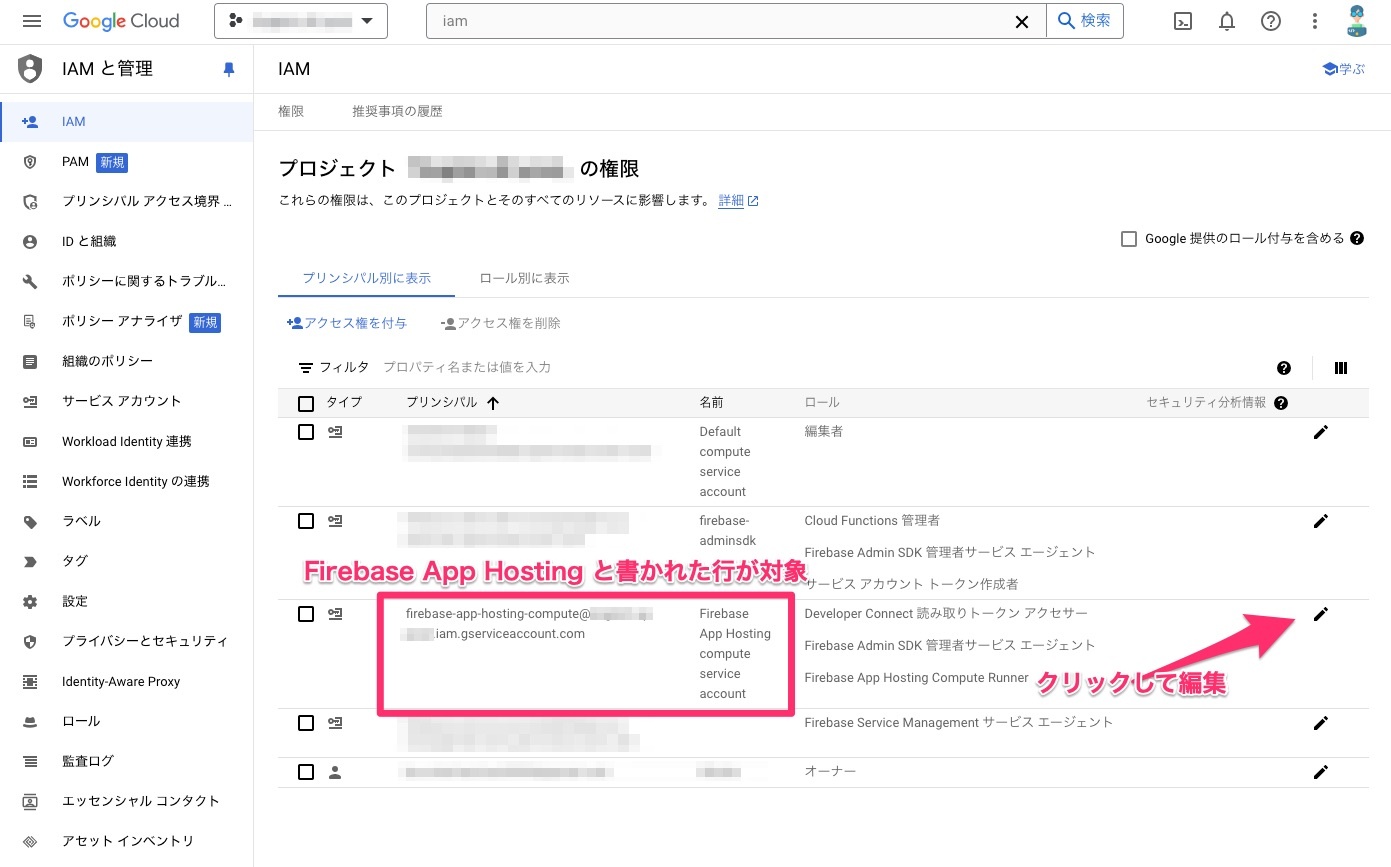
Task: Click the ロール hat icon in sidebar
Action: click(30, 721)
